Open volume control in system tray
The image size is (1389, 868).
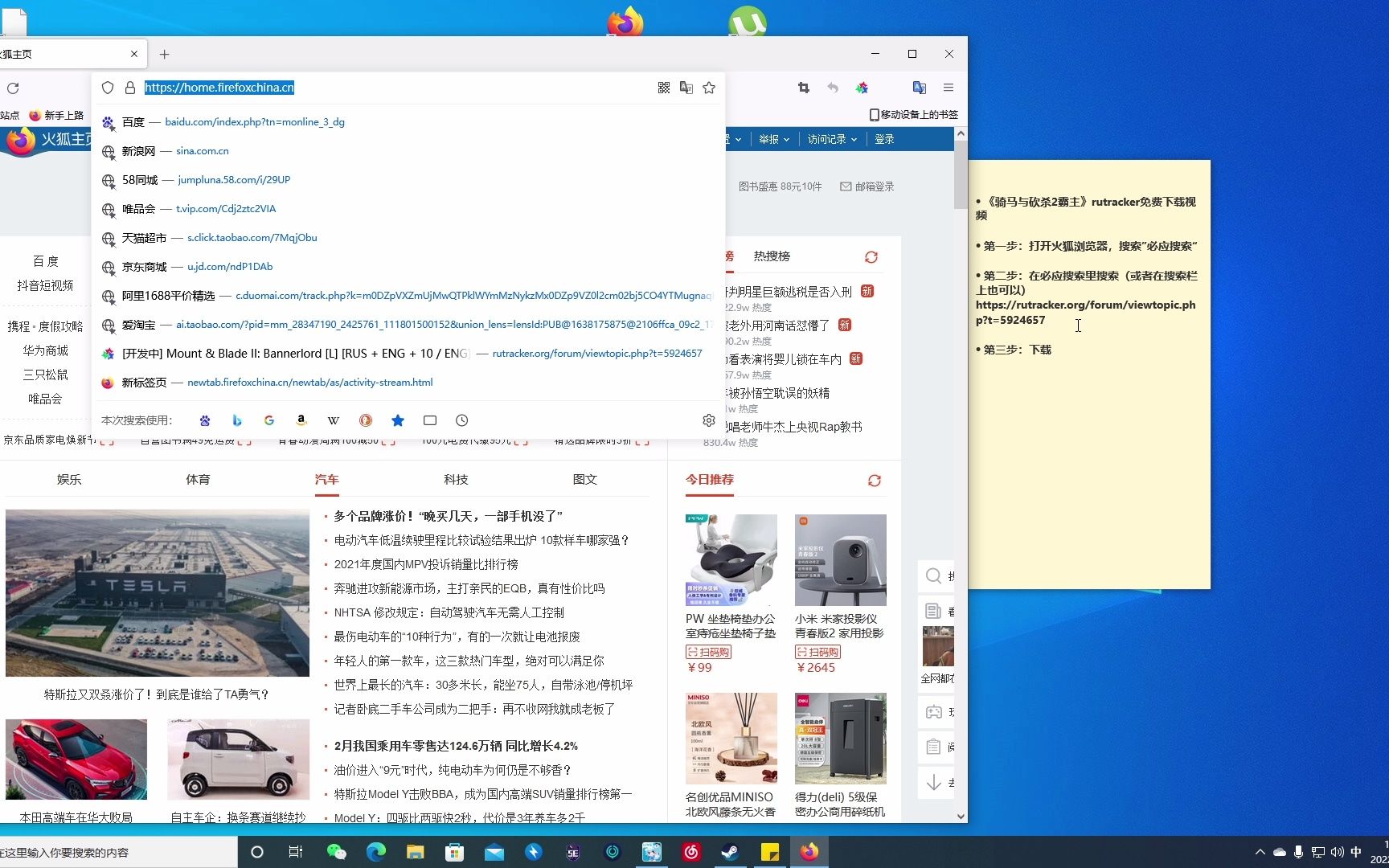tap(1338, 852)
